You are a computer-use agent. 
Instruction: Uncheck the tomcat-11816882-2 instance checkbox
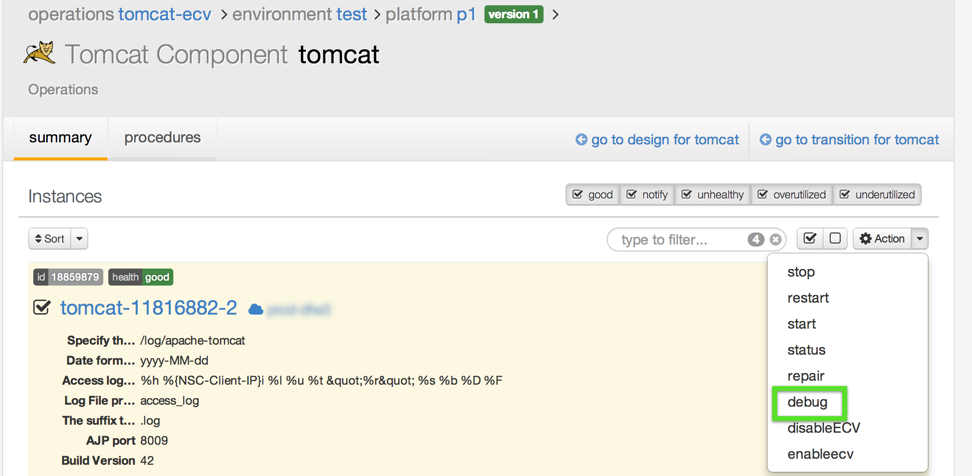(41, 307)
